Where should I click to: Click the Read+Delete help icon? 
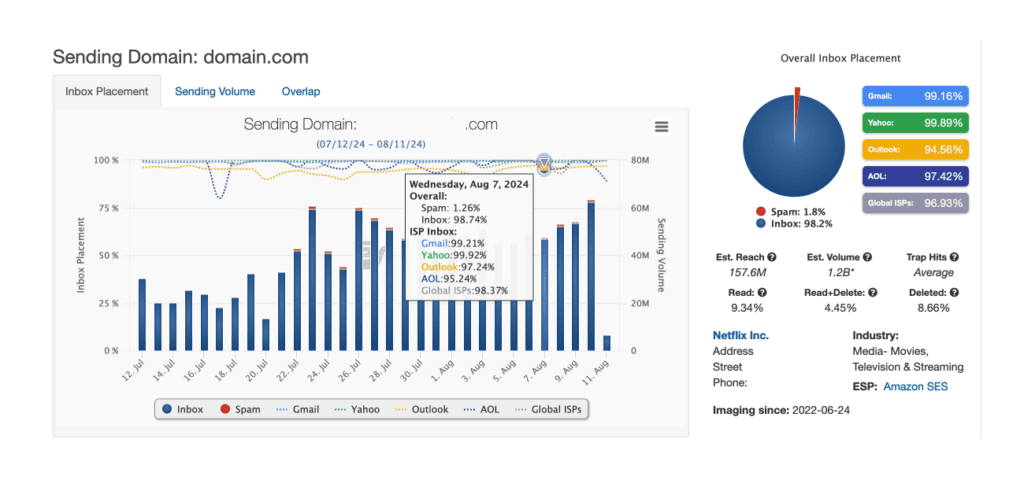tap(873, 292)
